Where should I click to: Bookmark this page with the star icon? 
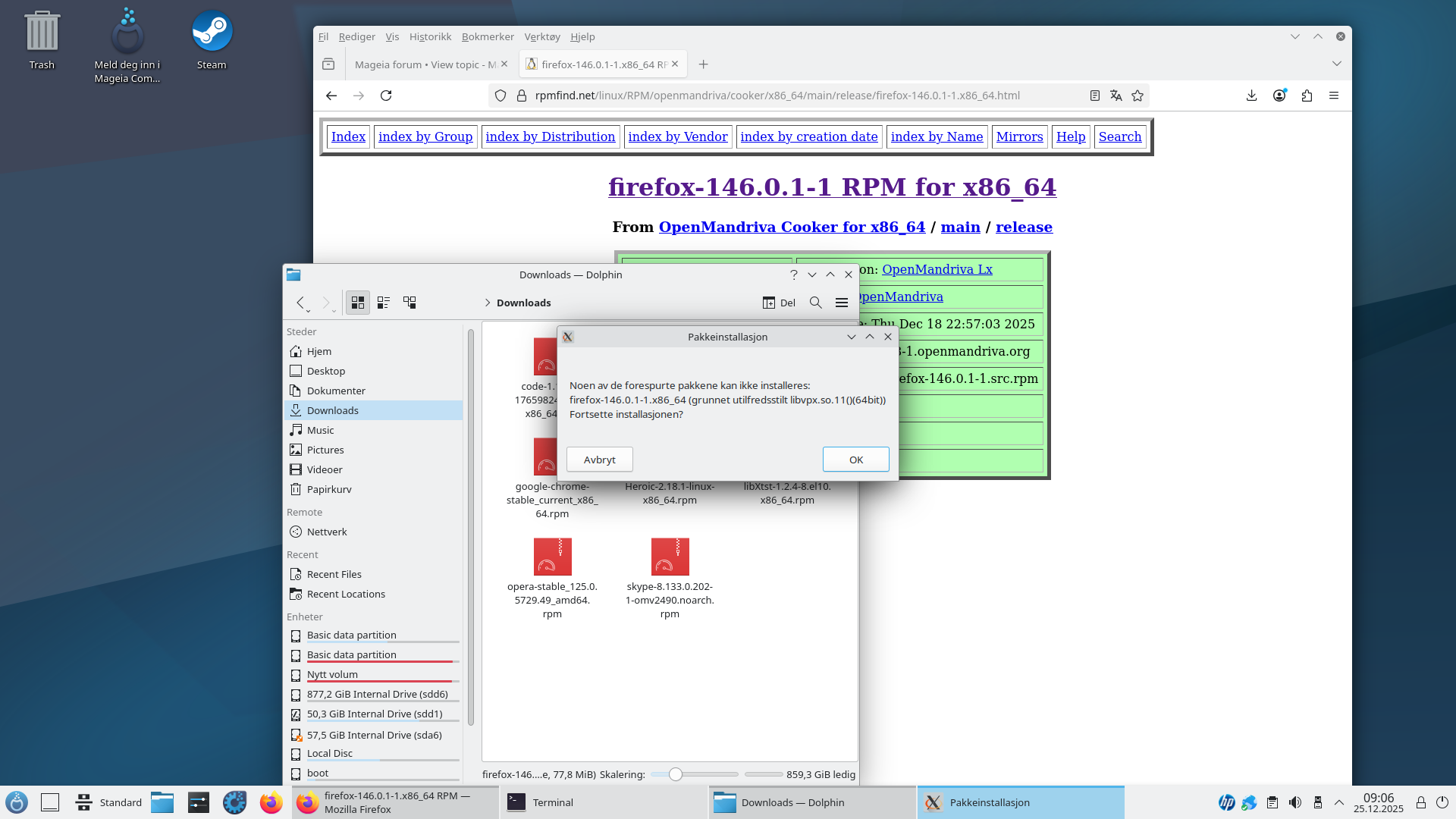pyautogui.click(x=1137, y=96)
